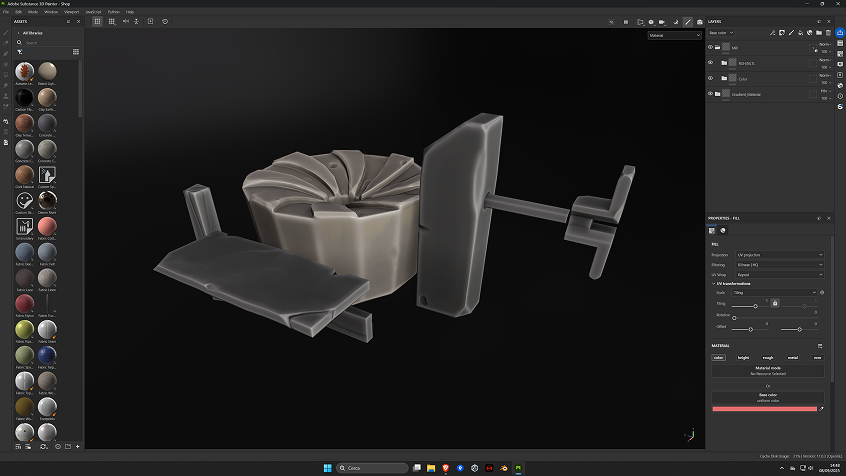846x476 pixels.
Task: Toggle the rough channel button
Action: 768,357
